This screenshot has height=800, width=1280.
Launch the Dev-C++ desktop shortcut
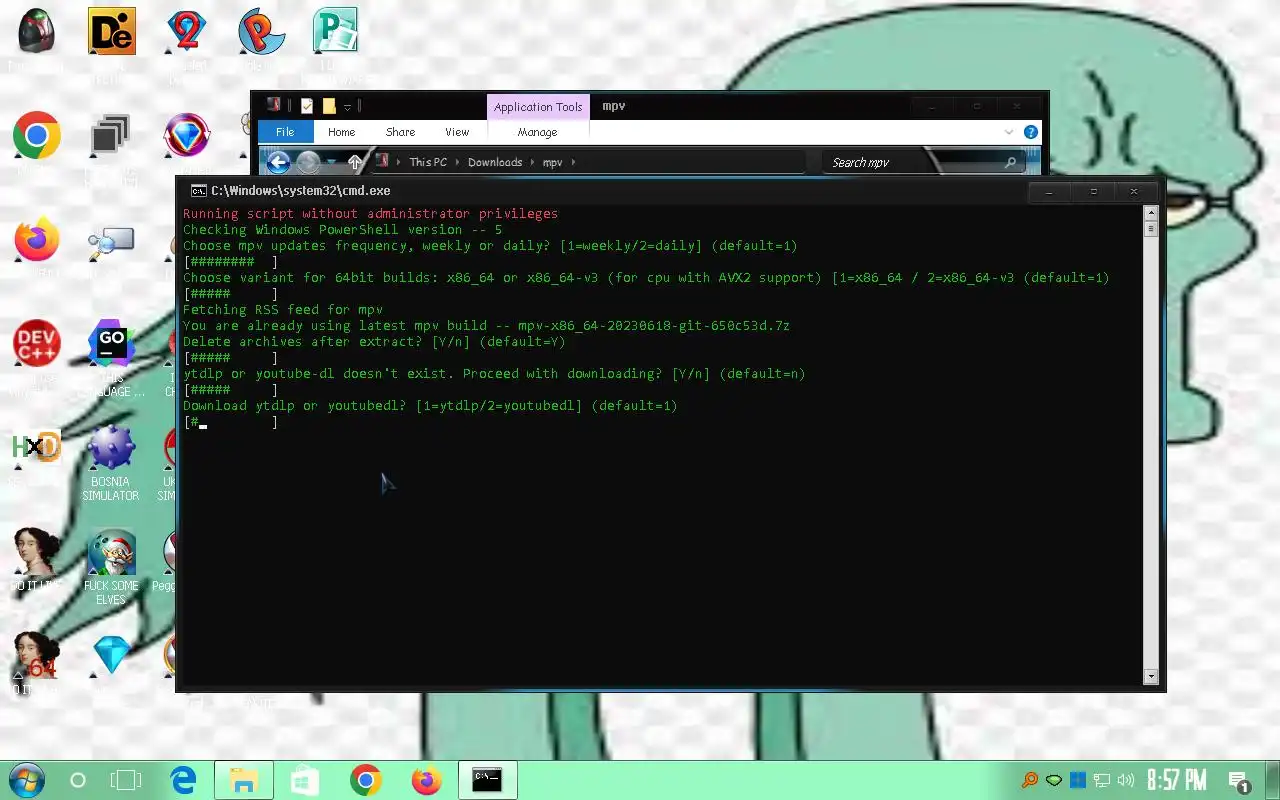click(x=37, y=343)
